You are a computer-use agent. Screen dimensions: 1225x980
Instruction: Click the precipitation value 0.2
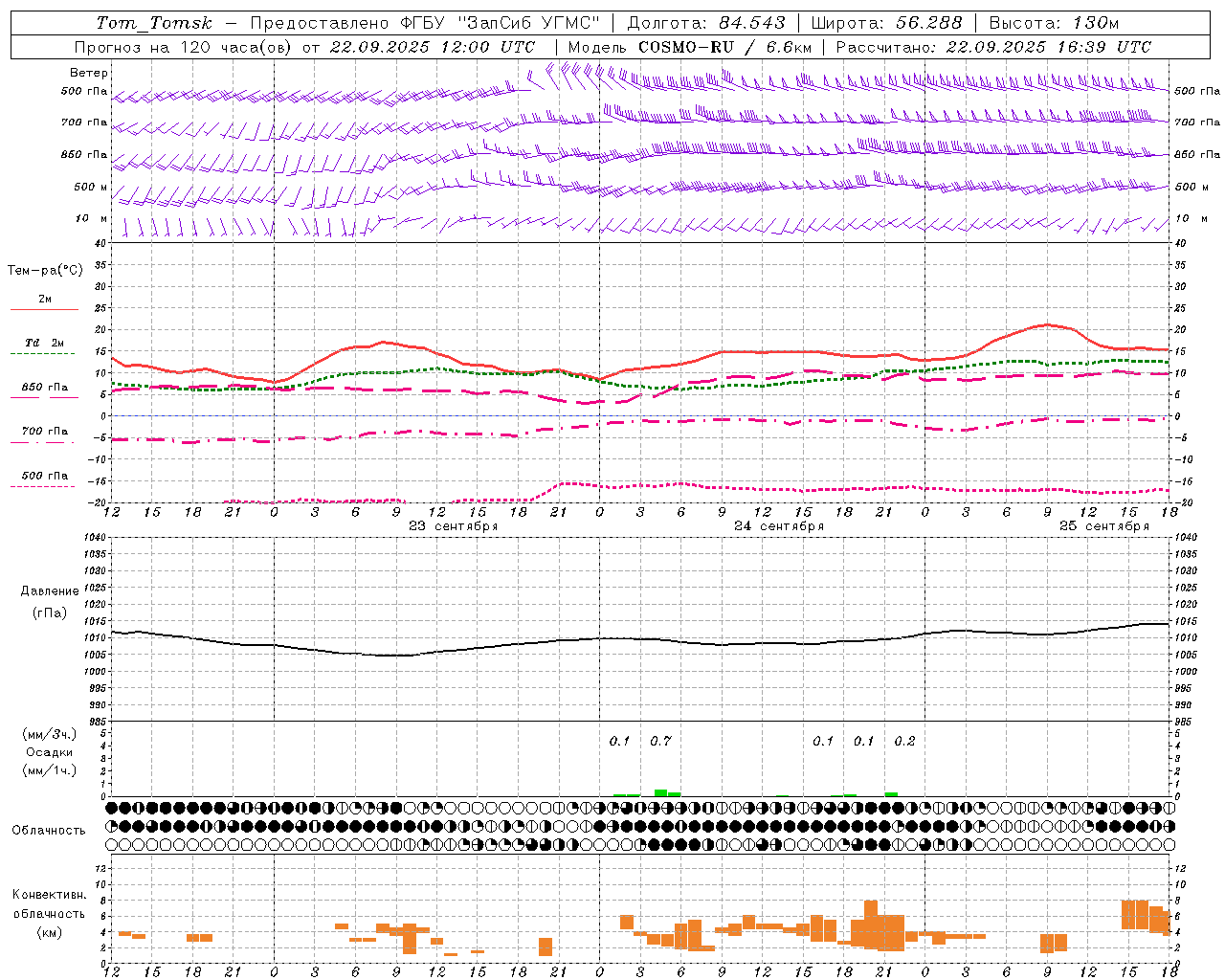[904, 741]
